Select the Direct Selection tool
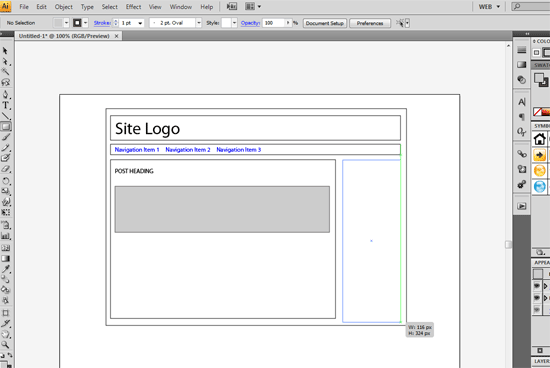 coord(5,62)
